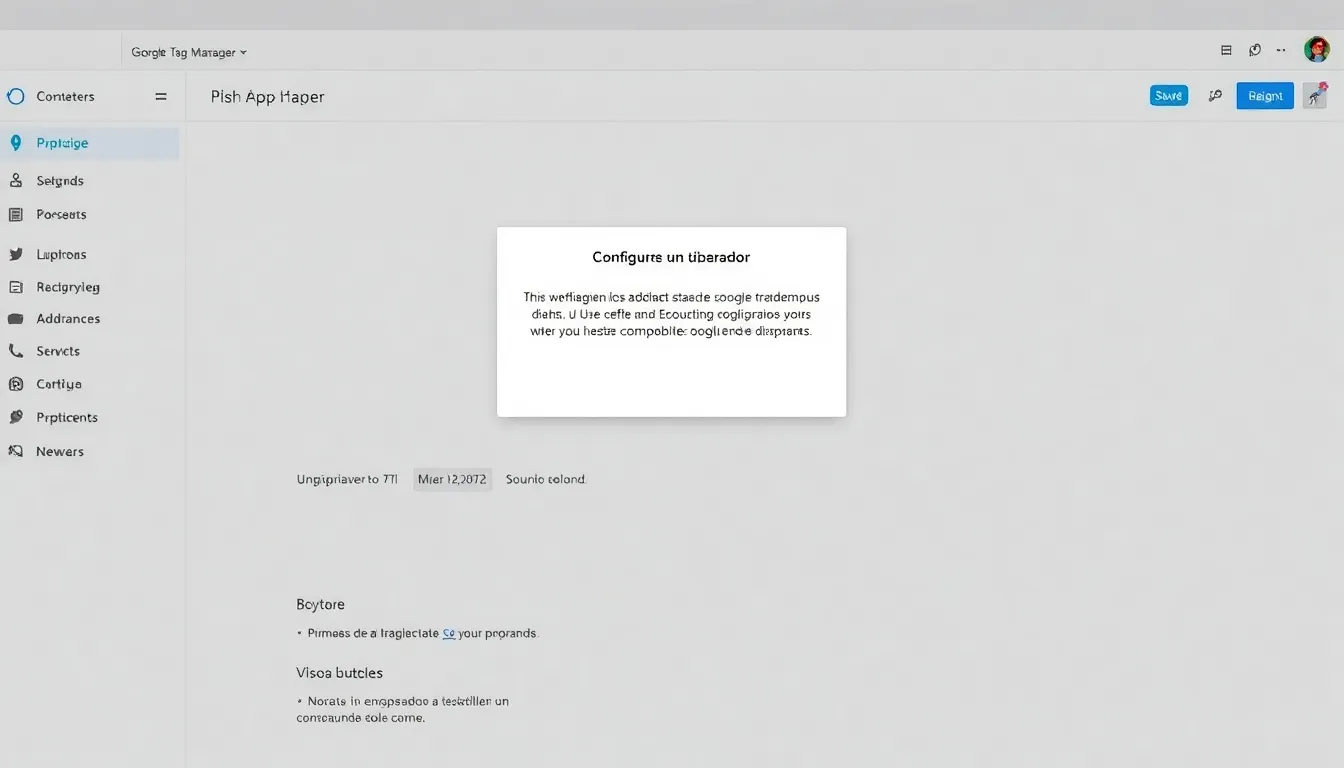
Task: Select the location pin icon for Prptaige
Action: (x=15, y=142)
